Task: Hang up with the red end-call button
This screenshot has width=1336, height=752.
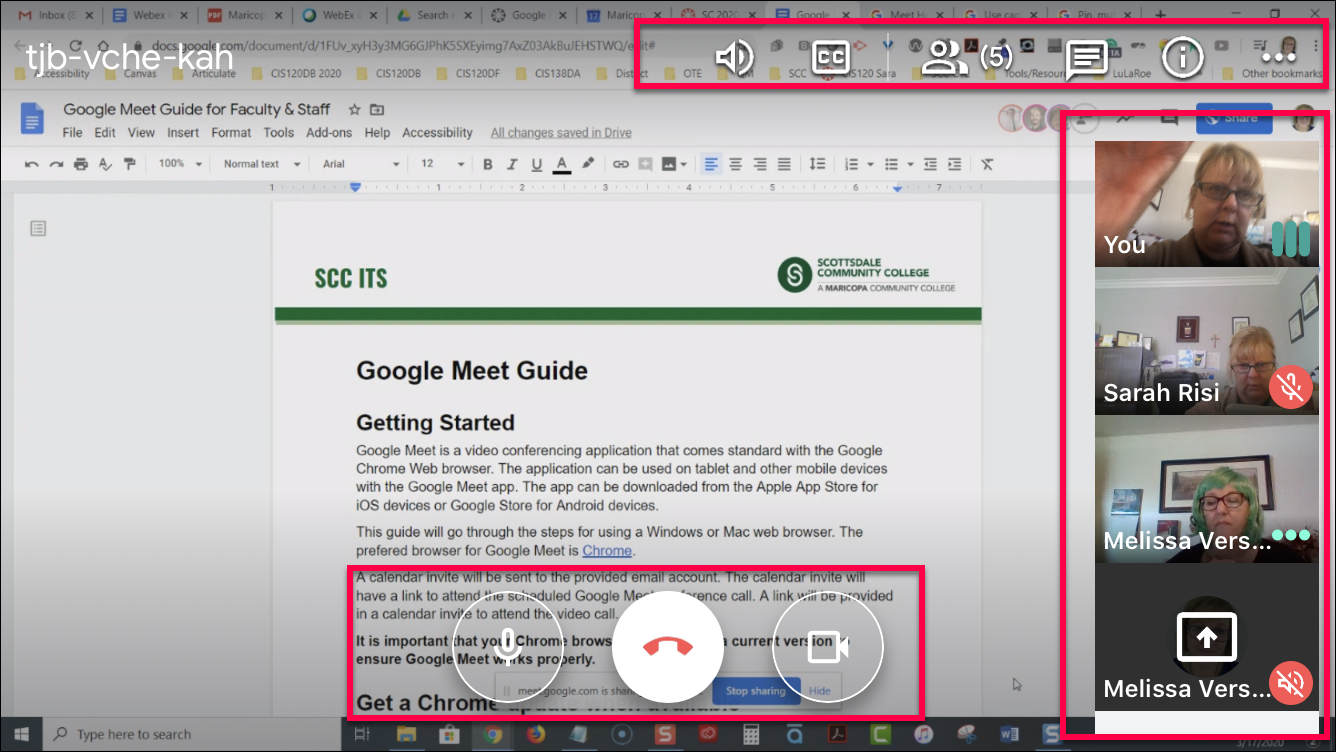Action: pos(668,647)
